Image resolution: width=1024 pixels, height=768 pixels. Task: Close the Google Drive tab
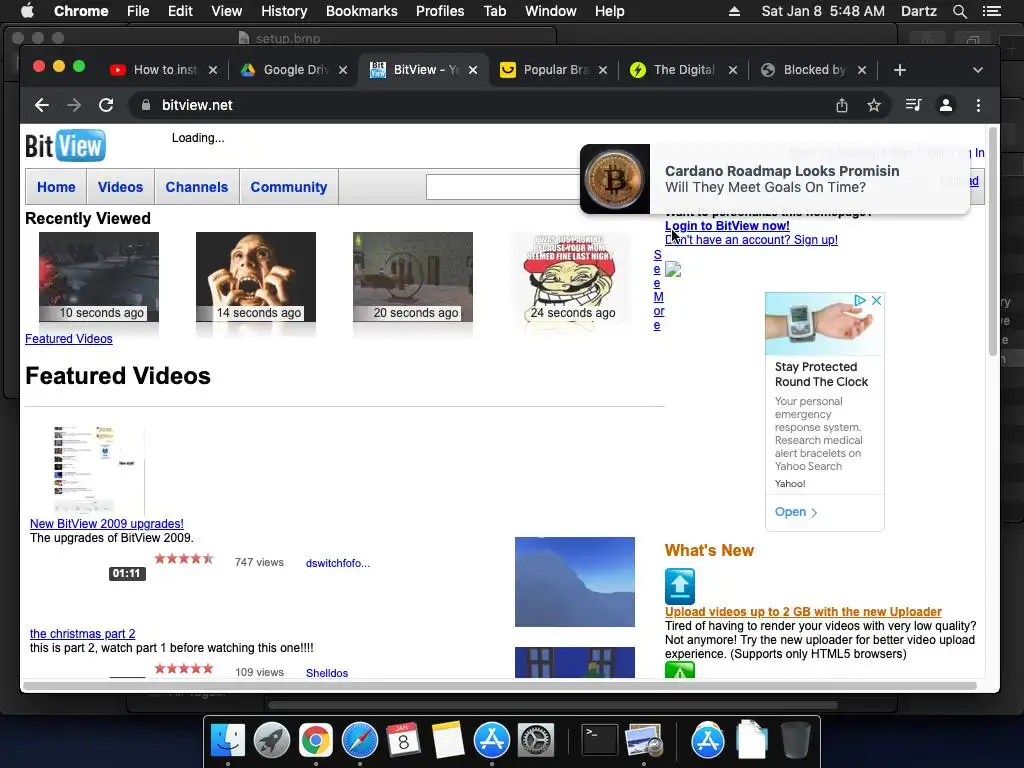point(343,70)
